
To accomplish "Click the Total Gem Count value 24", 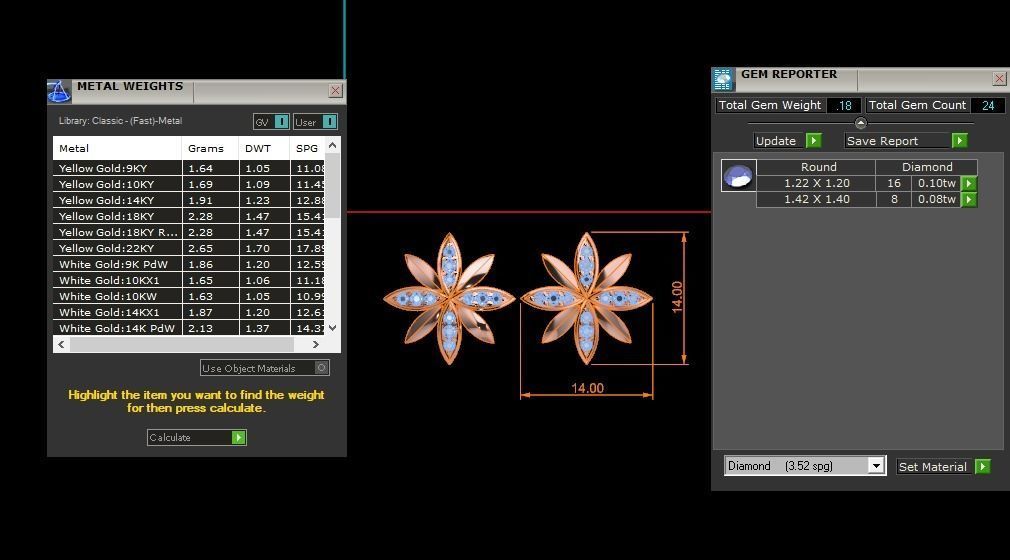I will pos(987,106).
